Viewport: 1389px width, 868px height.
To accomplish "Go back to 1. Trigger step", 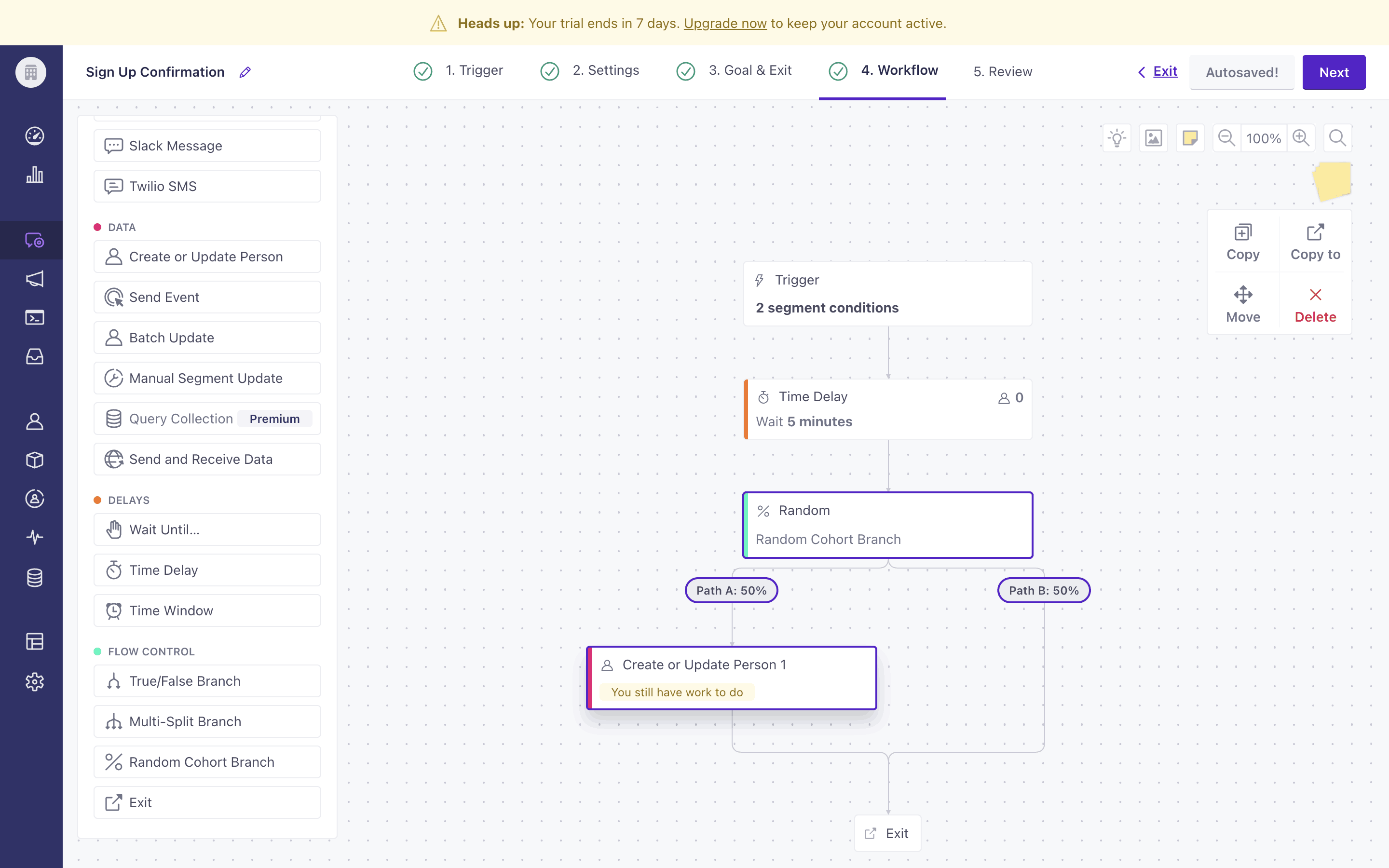I will 474,70.
